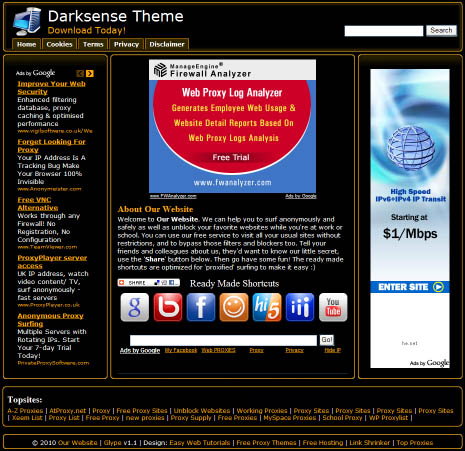Image resolution: width=465 pixels, height=451 pixels.
Task: Open Top Proxies footer link
Action: [x=415, y=443]
